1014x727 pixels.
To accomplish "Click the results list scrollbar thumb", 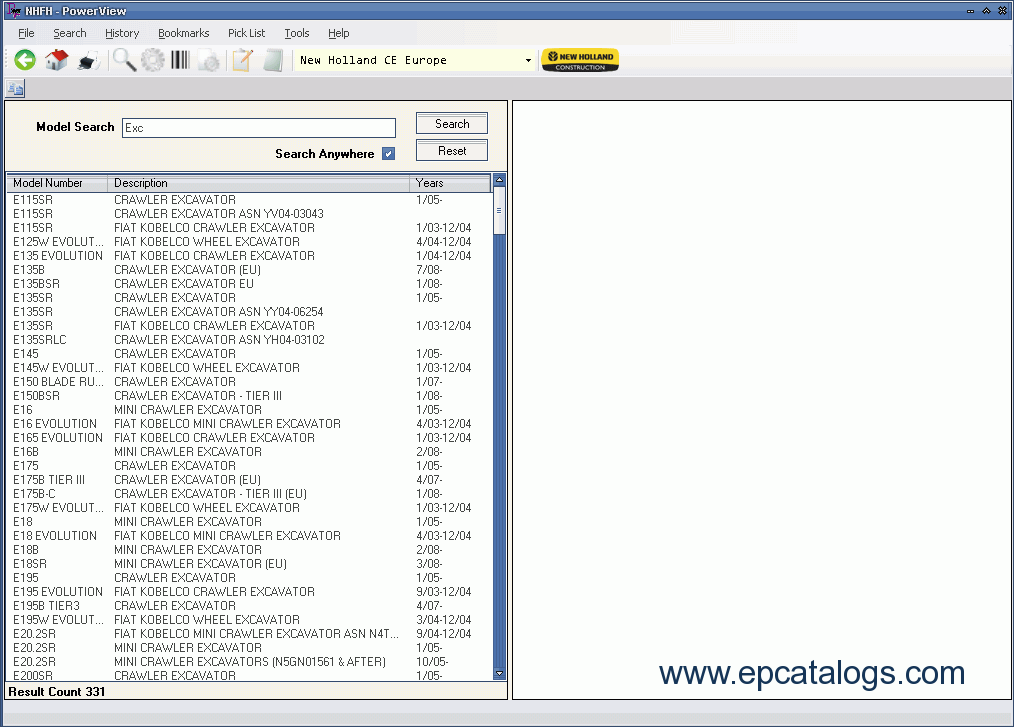I will coord(499,211).
